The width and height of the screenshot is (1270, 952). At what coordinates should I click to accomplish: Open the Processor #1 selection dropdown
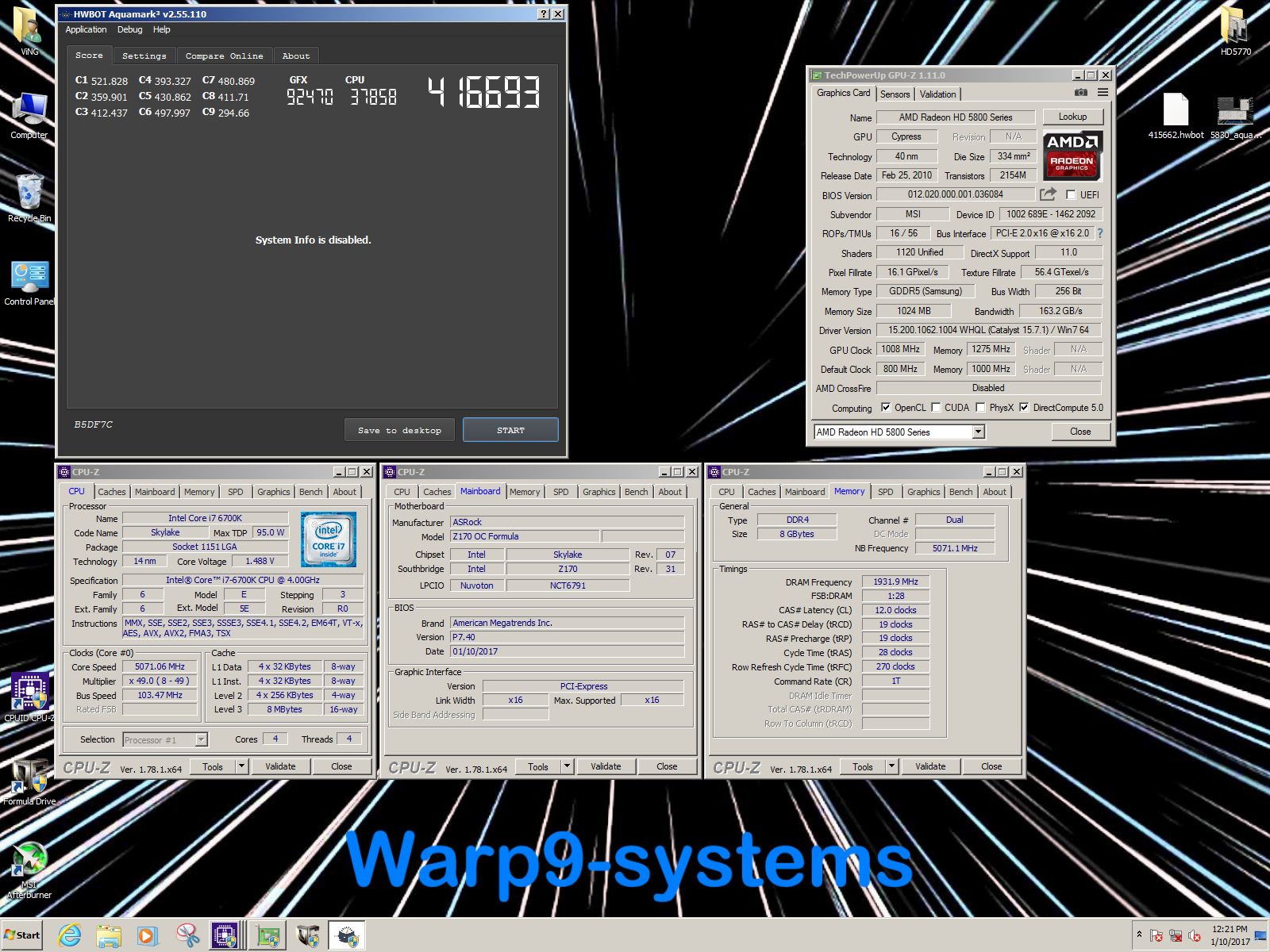[x=202, y=739]
